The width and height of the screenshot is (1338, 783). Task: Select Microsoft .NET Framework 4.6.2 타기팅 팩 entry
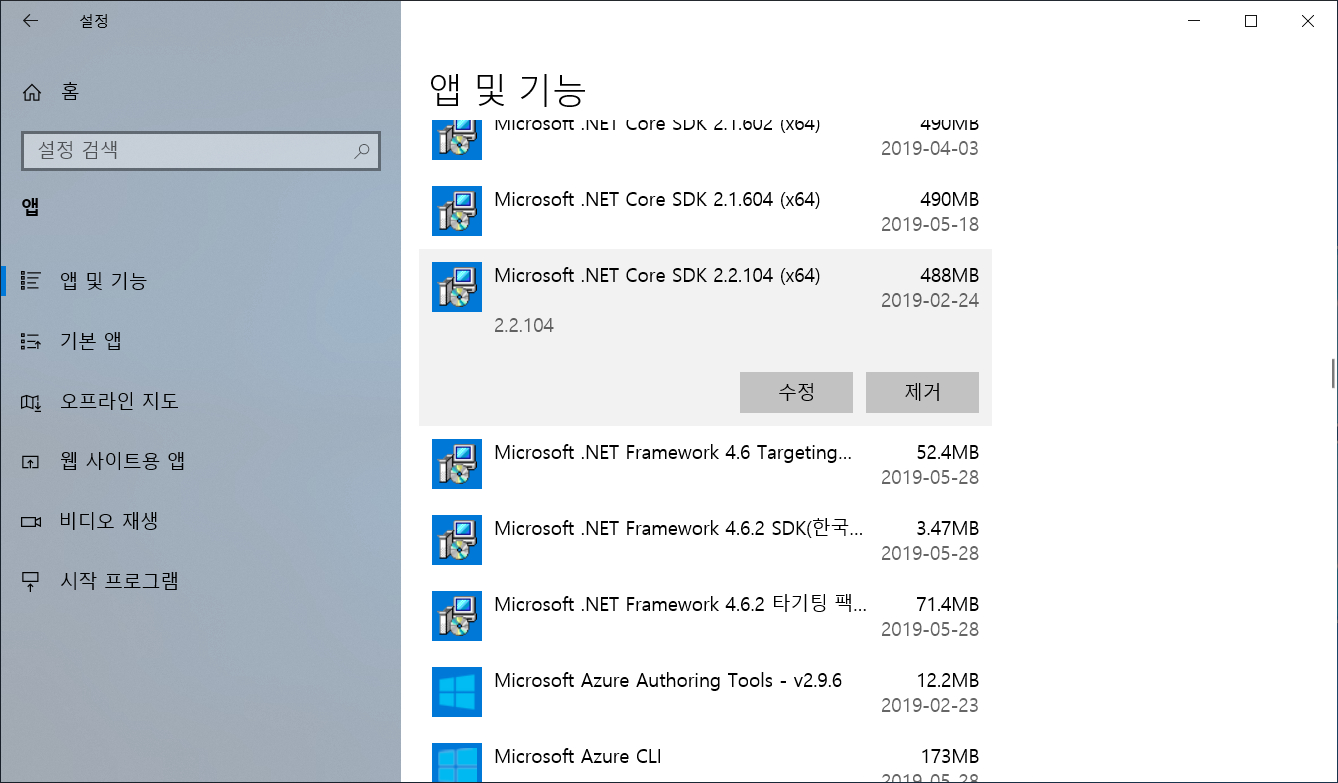[705, 616]
